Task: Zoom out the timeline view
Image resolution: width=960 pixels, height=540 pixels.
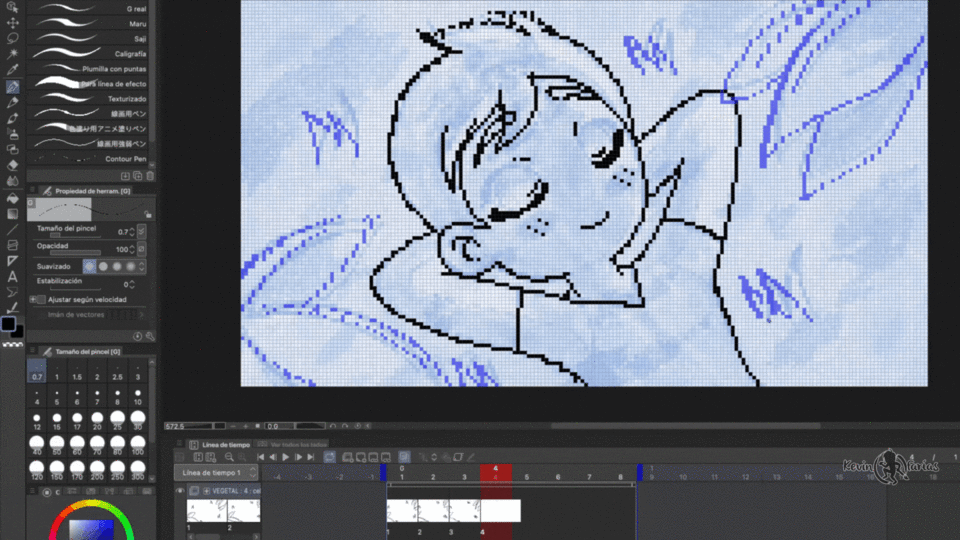Action: click(x=229, y=457)
